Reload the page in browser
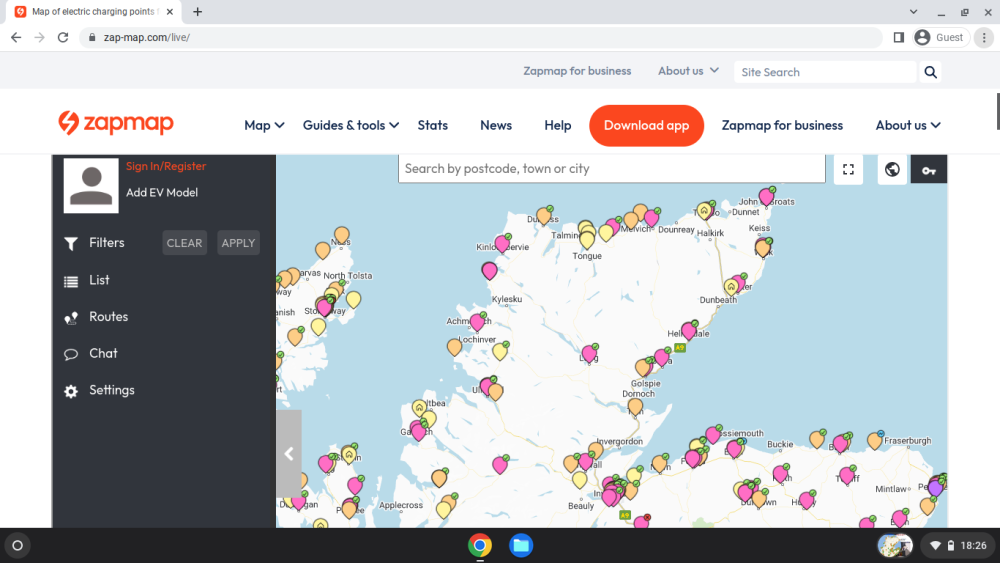 (62, 38)
